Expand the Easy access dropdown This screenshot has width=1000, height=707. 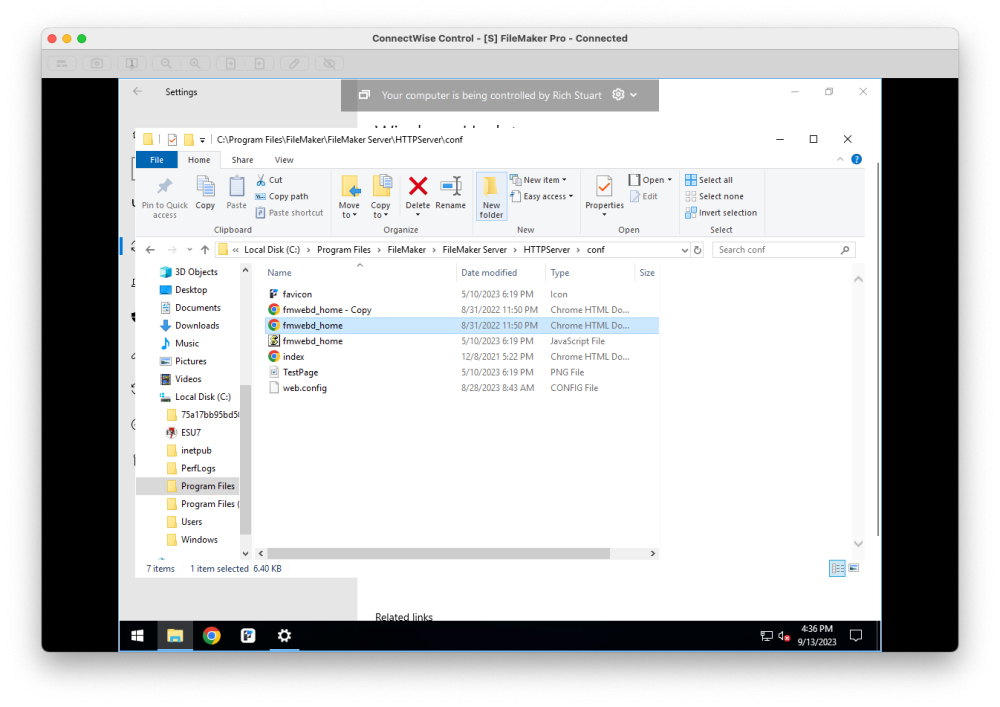coord(548,196)
